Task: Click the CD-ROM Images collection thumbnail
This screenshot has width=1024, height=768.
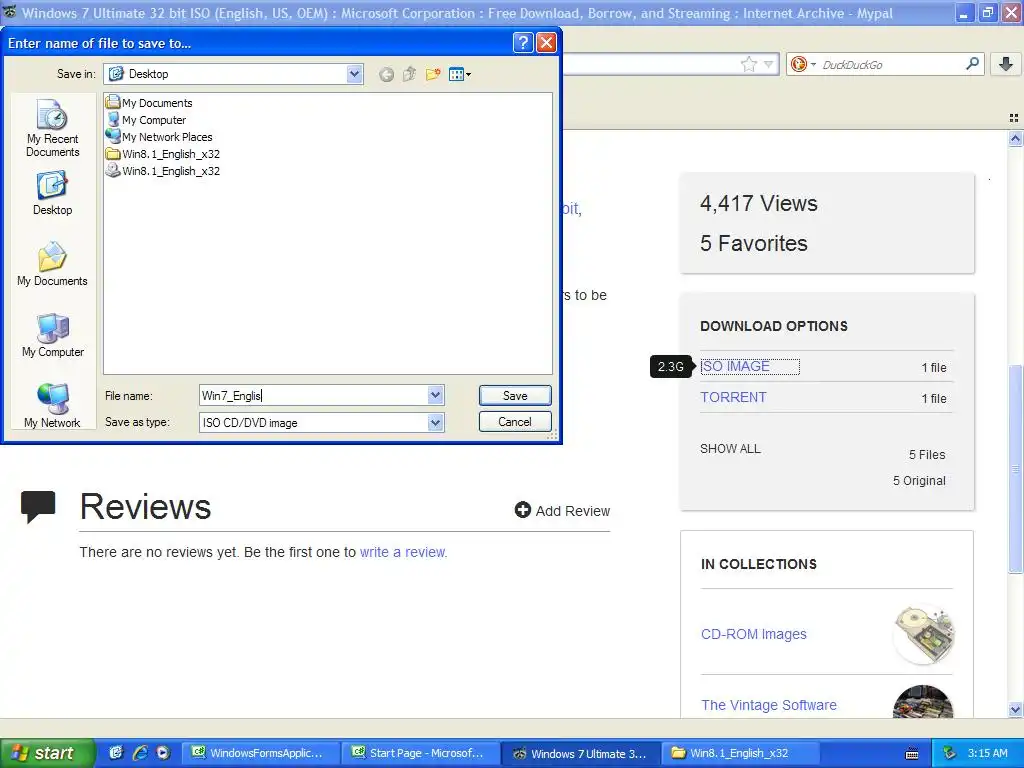Action: tap(923, 634)
